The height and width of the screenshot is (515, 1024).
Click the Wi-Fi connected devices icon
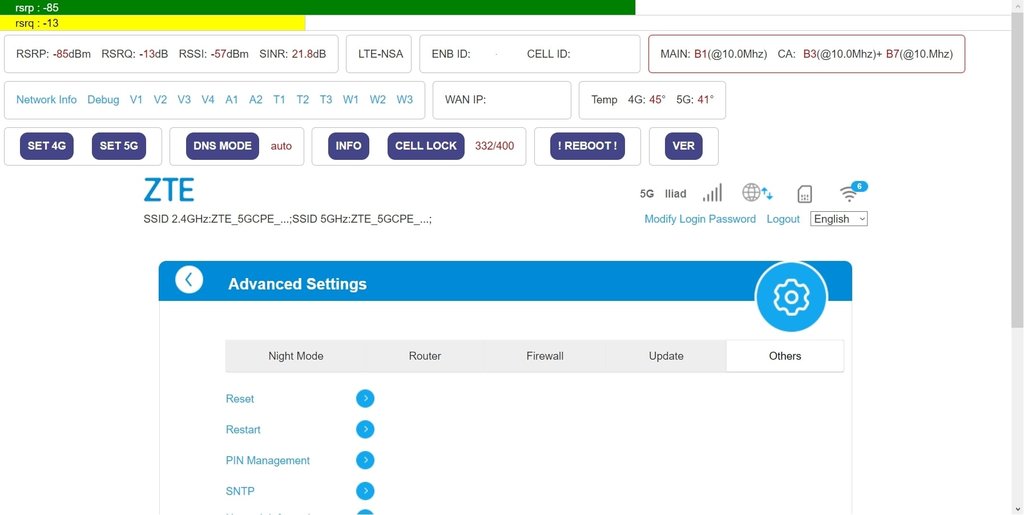(x=851, y=193)
